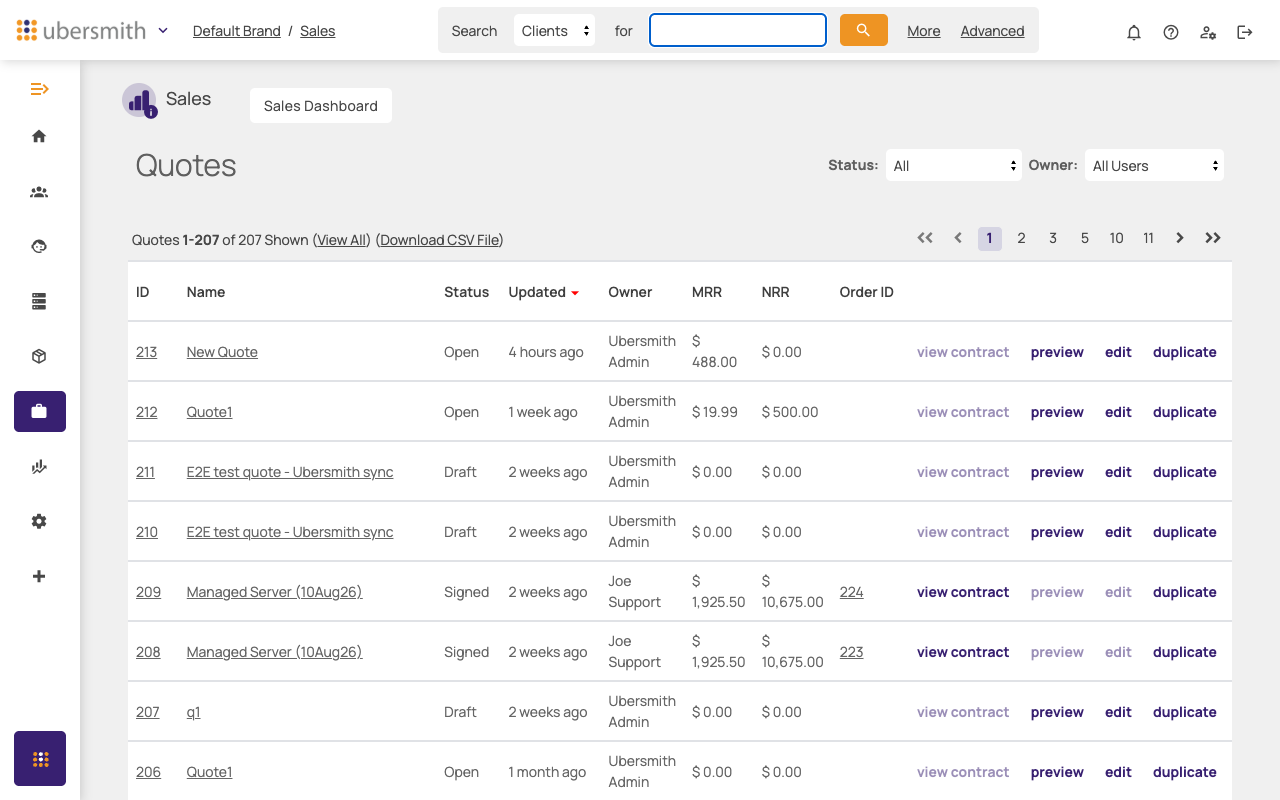Image resolution: width=1280 pixels, height=800 pixels.
Task: Select page 2 in pagination
Action: point(1021,238)
